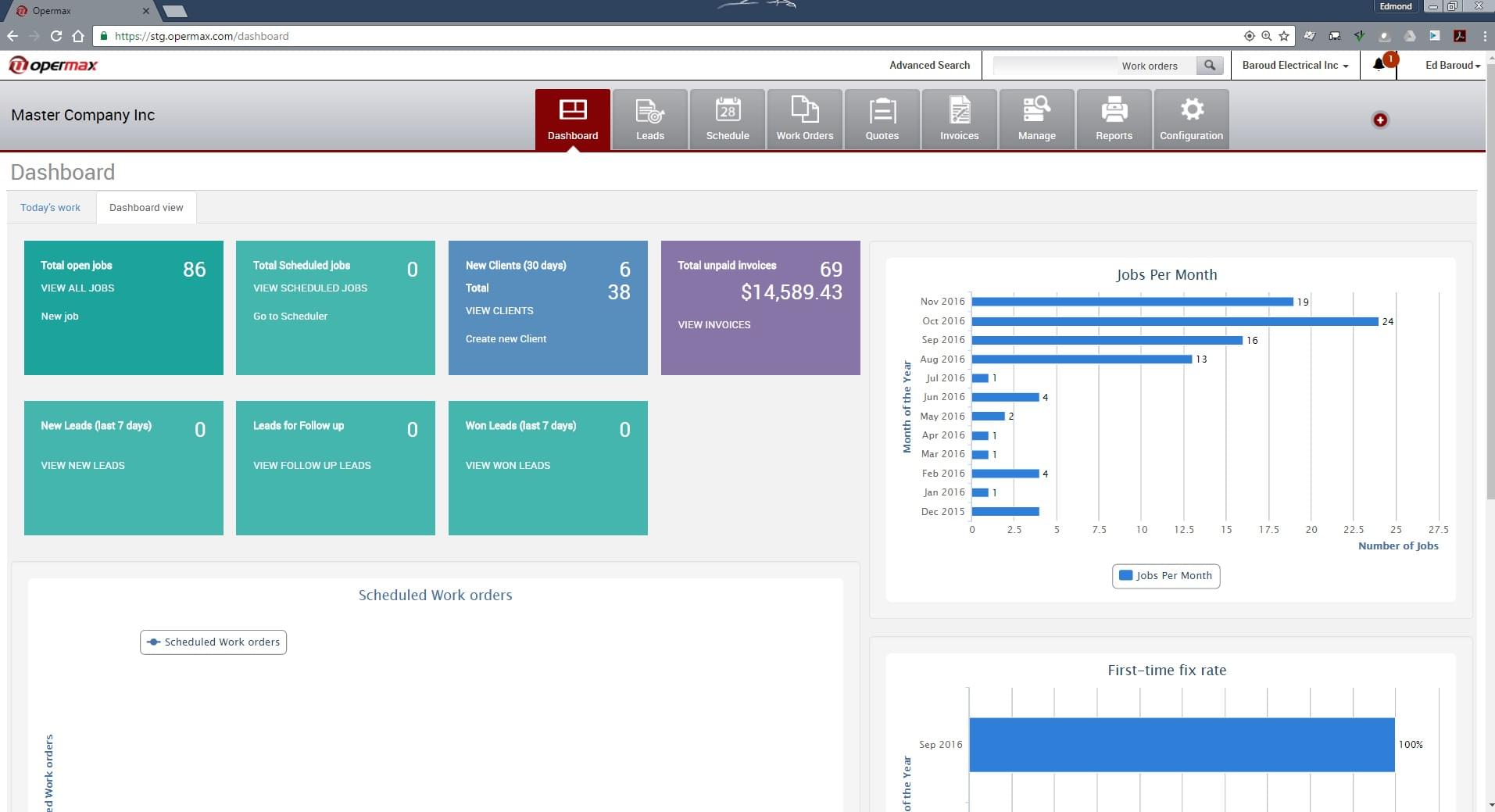This screenshot has height=812, width=1495.
Task: Click Go to Scheduler link
Action: [290, 317]
